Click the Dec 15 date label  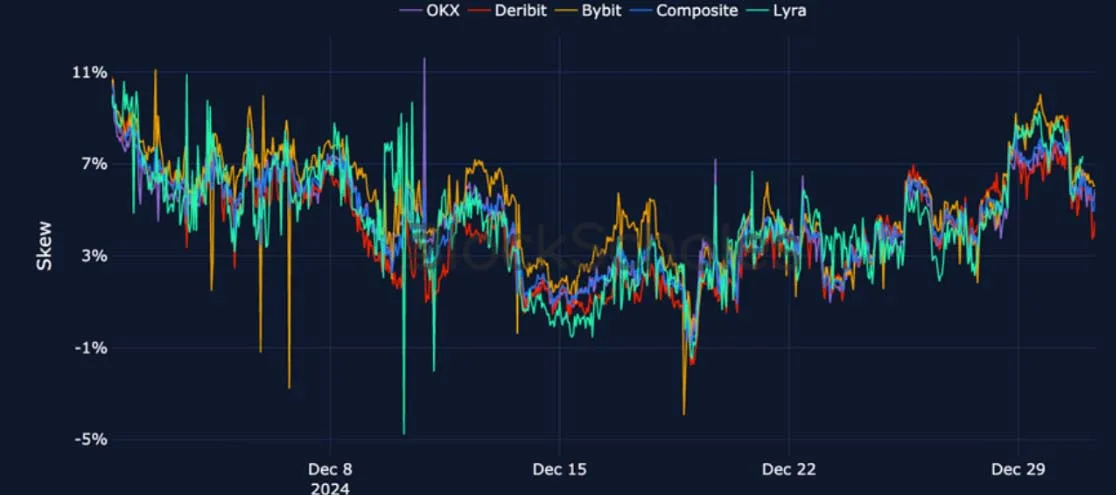(559, 469)
